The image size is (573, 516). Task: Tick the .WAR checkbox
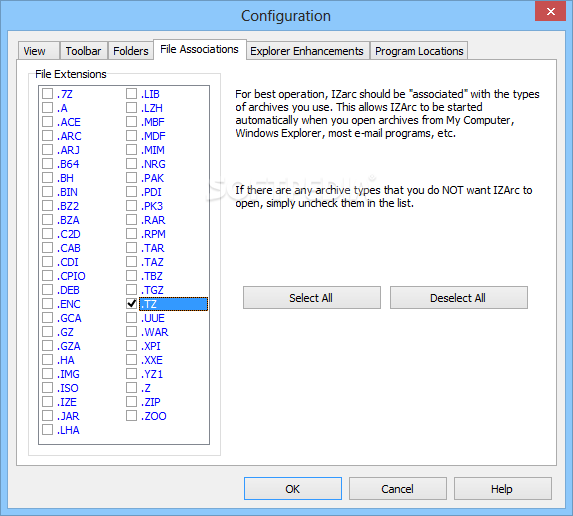[132, 332]
